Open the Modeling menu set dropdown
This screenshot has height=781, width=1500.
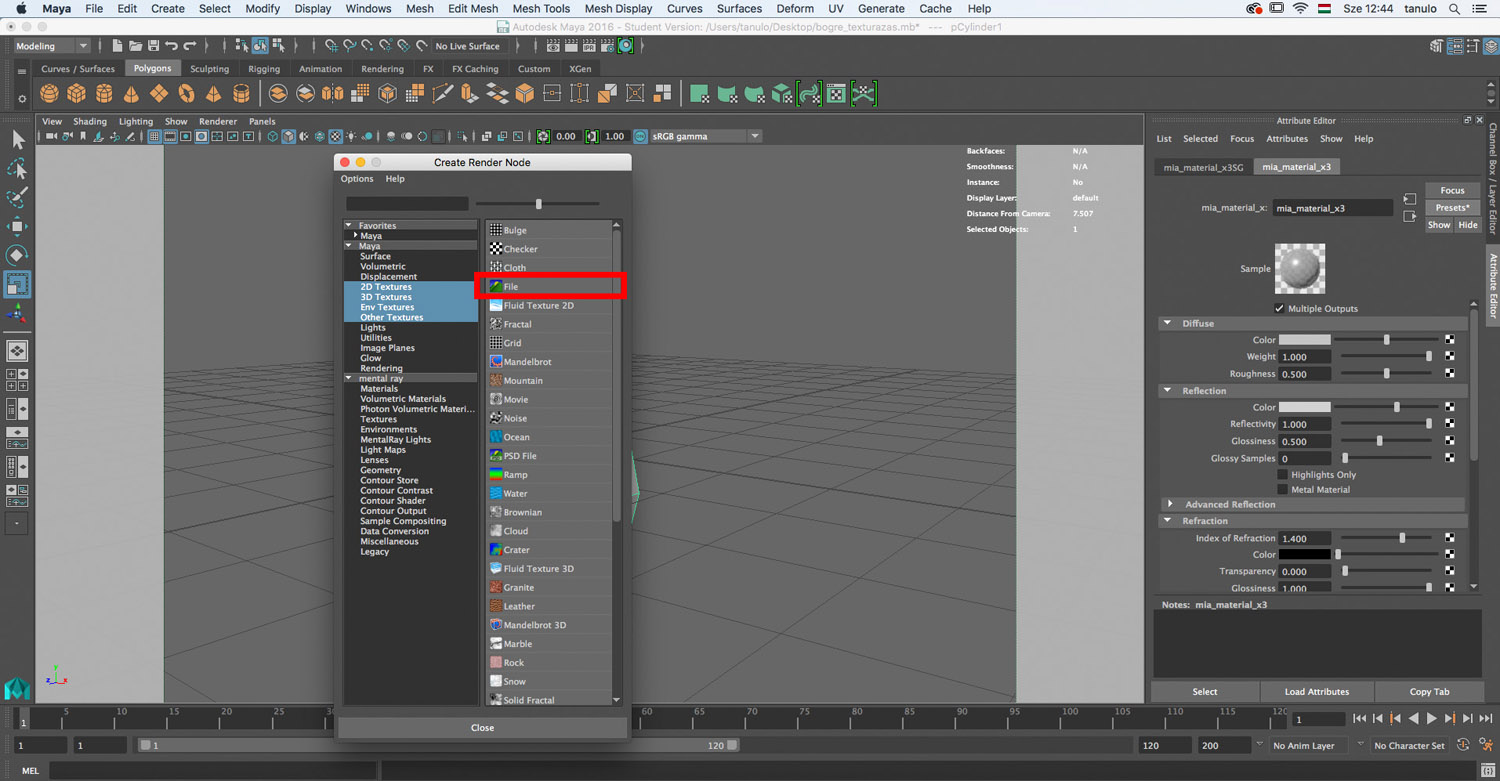coord(51,46)
